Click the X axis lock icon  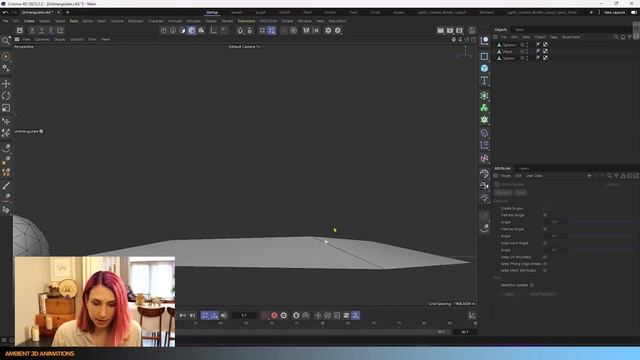(32, 31)
